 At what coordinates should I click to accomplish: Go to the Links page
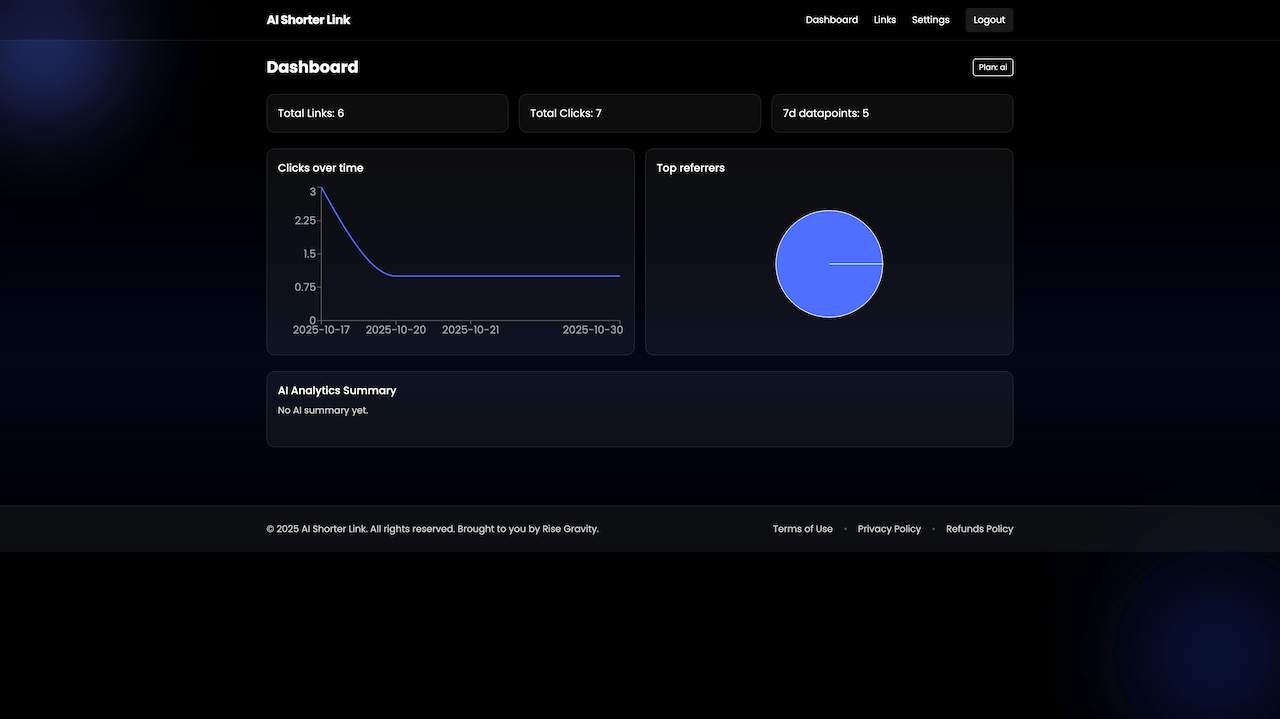885,20
